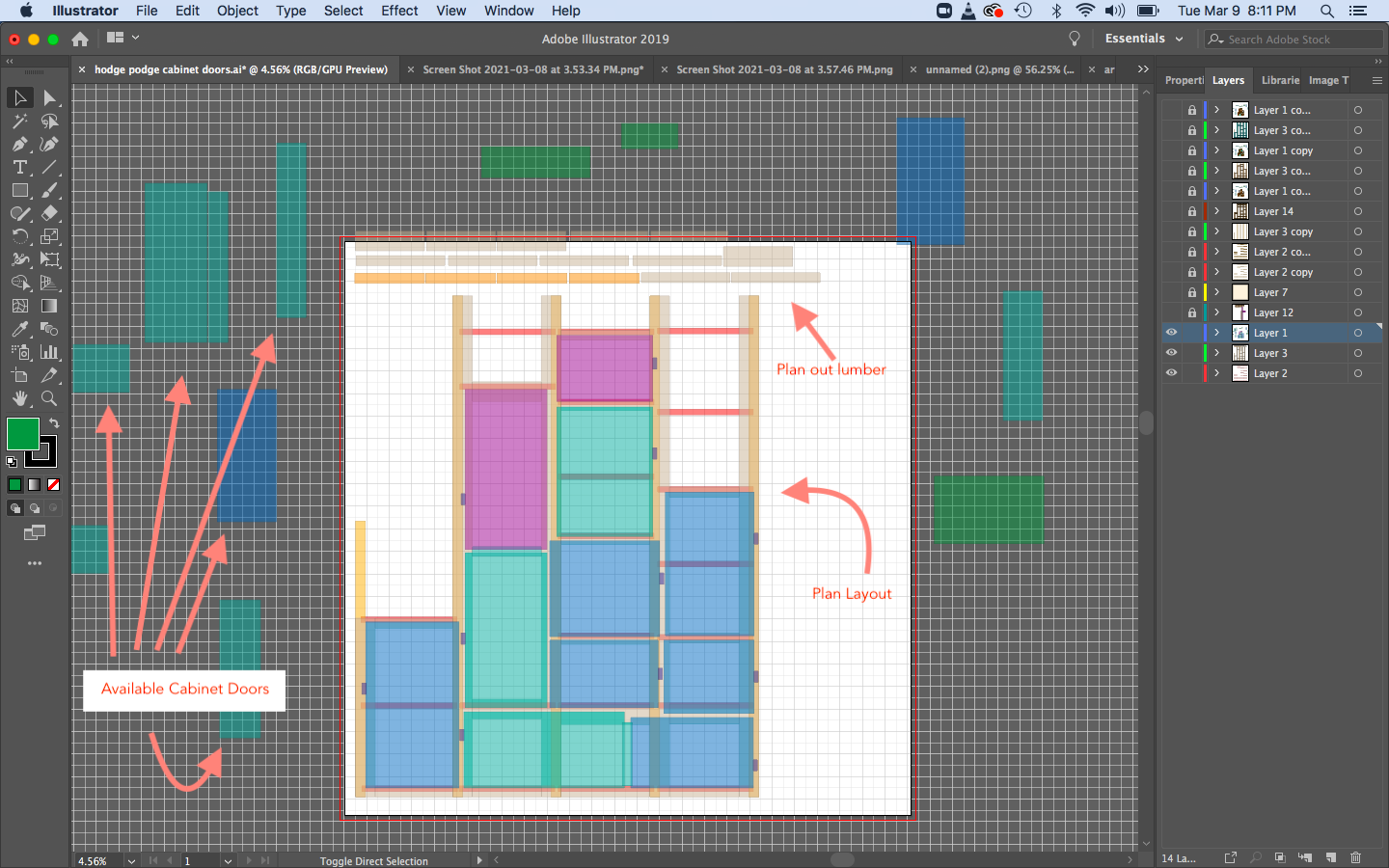Image resolution: width=1389 pixels, height=868 pixels.
Task: Select the Type tool
Action: 19,168
